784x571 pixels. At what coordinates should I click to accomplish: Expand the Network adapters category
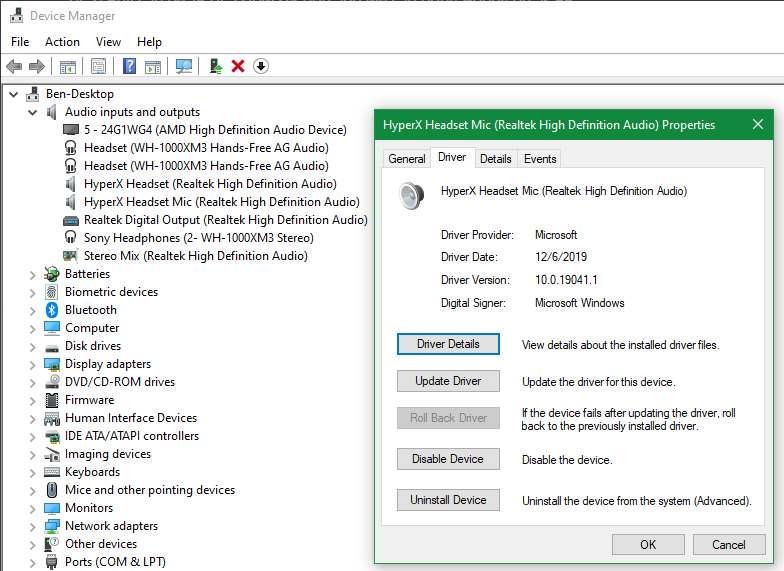pyautogui.click(x=32, y=526)
